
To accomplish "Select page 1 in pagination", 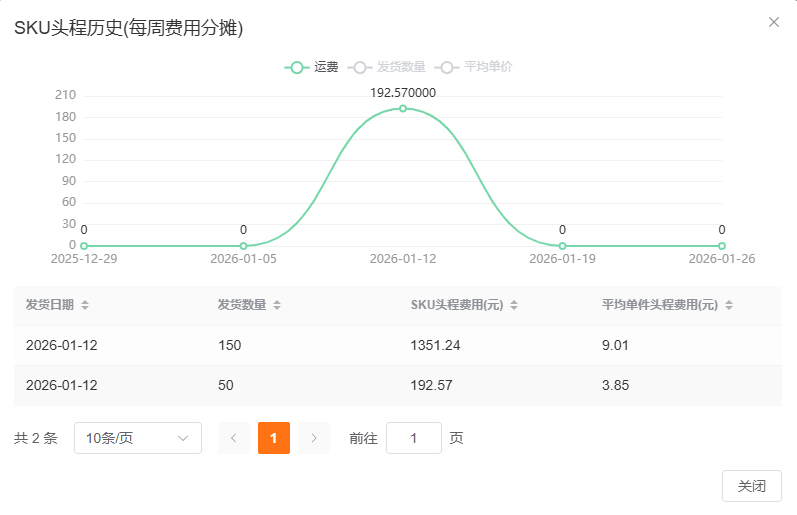I will pos(274,438).
